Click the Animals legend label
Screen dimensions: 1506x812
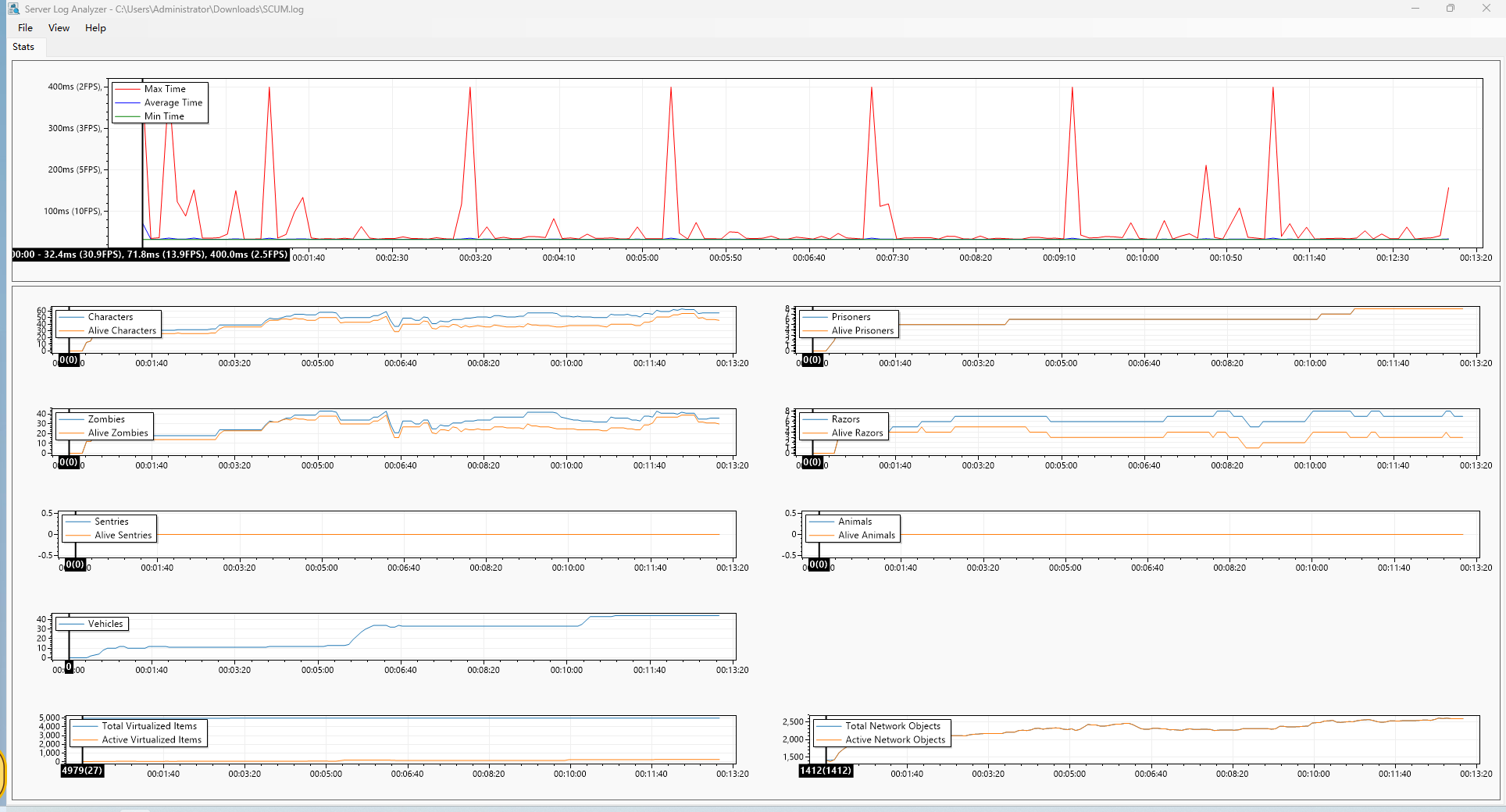[855, 522]
